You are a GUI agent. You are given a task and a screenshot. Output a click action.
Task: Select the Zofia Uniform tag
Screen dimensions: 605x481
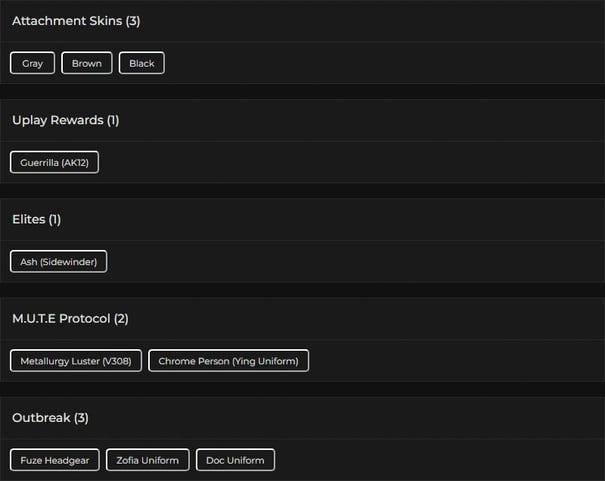[147, 460]
